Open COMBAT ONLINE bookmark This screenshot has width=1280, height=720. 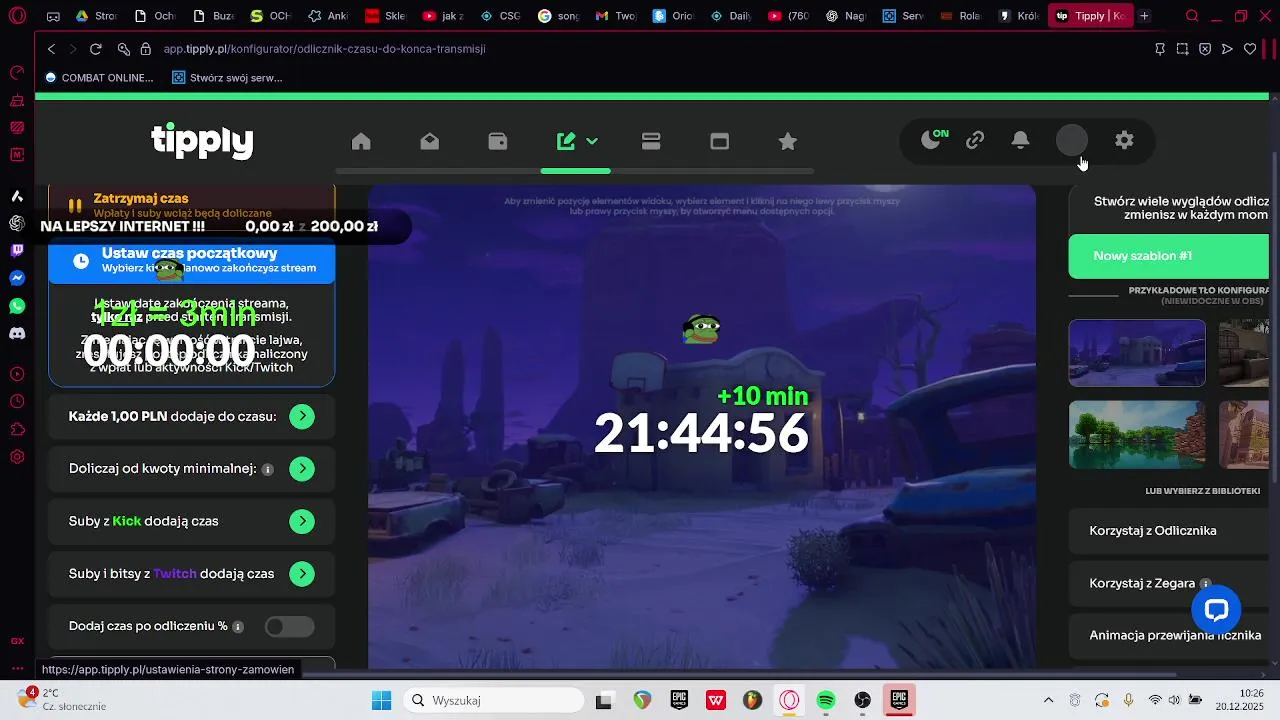pos(99,77)
